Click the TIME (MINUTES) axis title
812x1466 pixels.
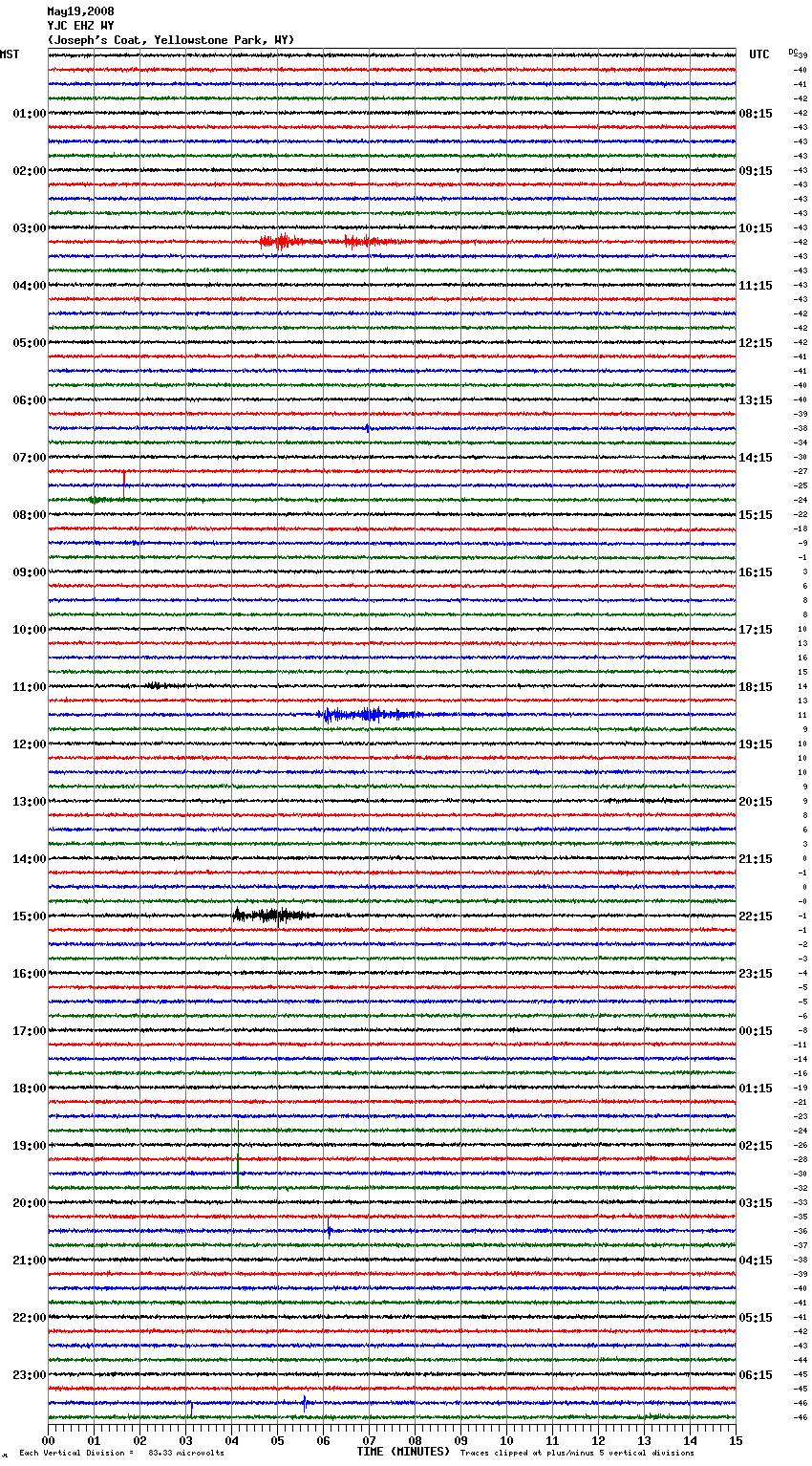click(403, 1452)
